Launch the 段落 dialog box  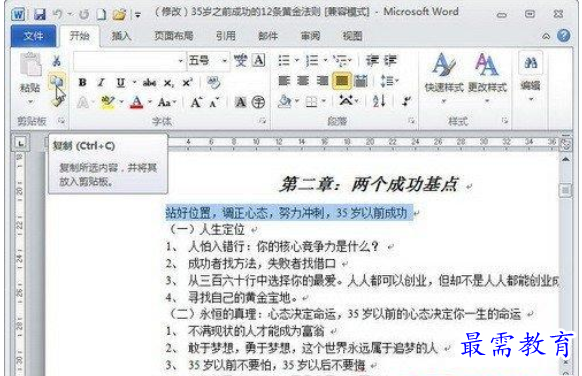pyautogui.click(x=411, y=121)
